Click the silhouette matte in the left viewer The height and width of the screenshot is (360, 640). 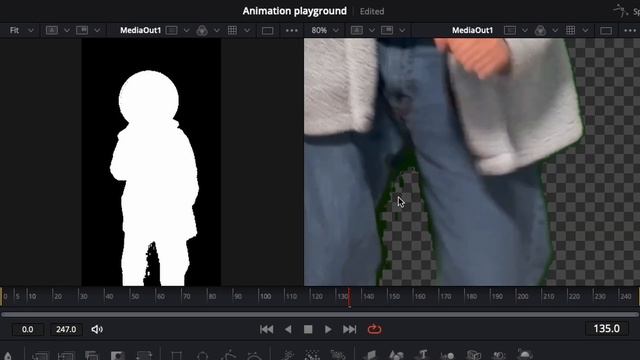coord(154,178)
